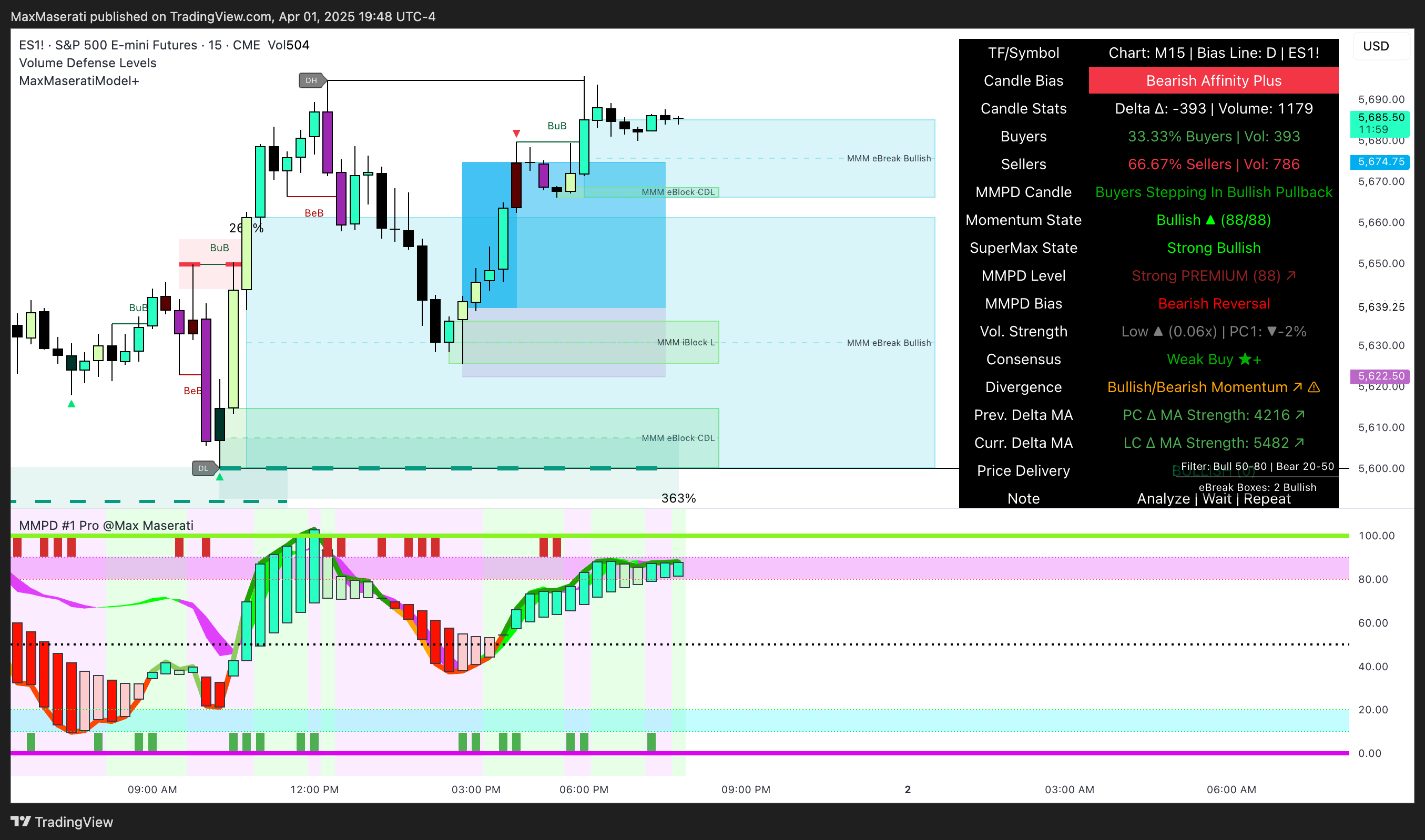The height and width of the screenshot is (840, 1425).
Task: Click the 09:00 PM time axis label
Action: (x=746, y=790)
